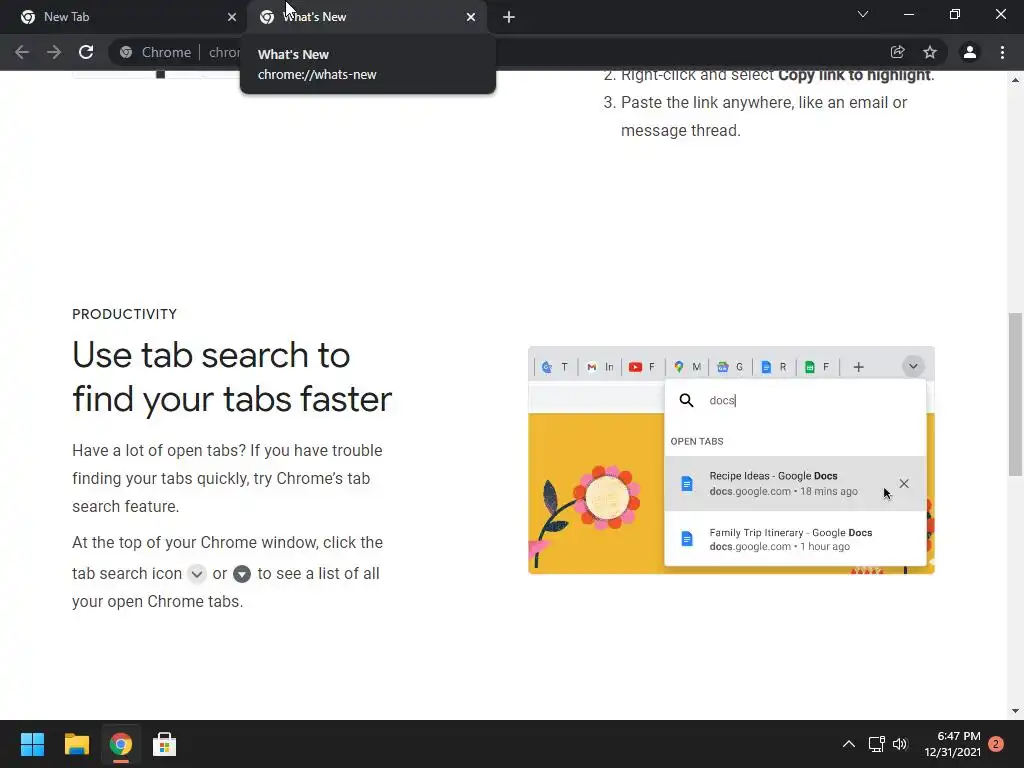The height and width of the screenshot is (768, 1024).
Task: Go forward to the next page
Action: coord(54,52)
